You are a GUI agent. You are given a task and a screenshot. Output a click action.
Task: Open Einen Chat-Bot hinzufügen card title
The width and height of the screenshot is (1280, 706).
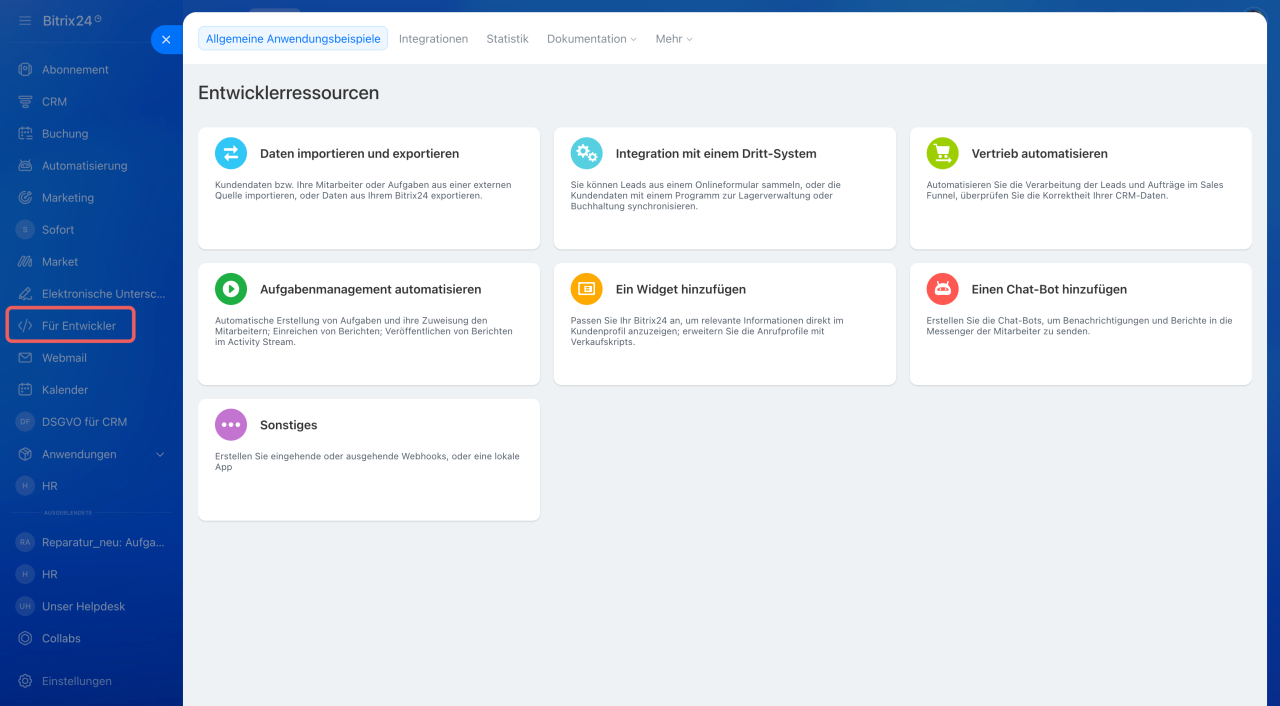click(1049, 290)
